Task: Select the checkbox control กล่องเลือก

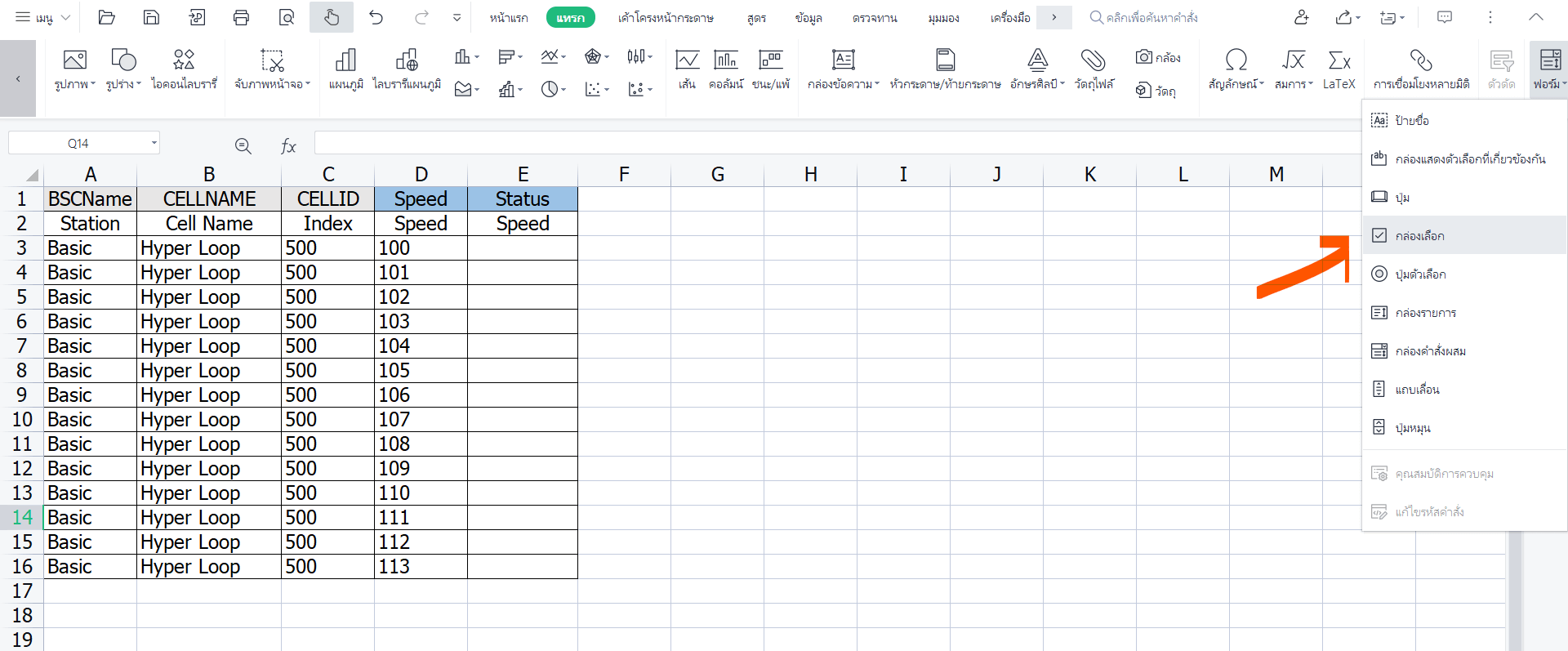Action: click(1464, 235)
